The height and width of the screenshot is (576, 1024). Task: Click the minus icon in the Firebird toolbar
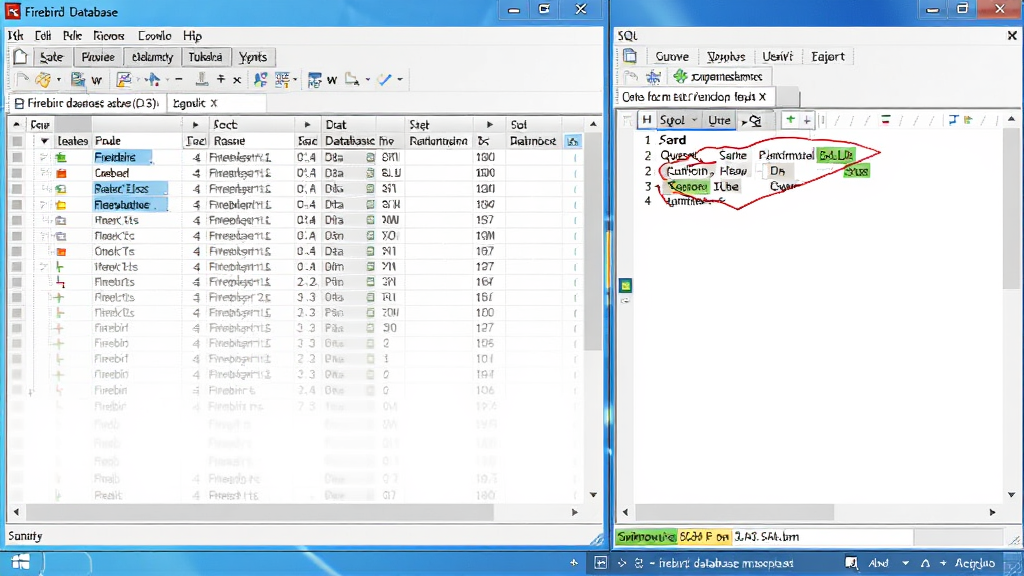[x=179, y=80]
